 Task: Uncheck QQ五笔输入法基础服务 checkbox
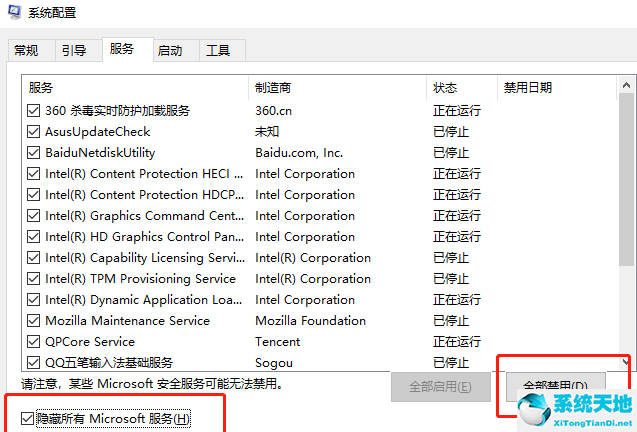point(34,363)
